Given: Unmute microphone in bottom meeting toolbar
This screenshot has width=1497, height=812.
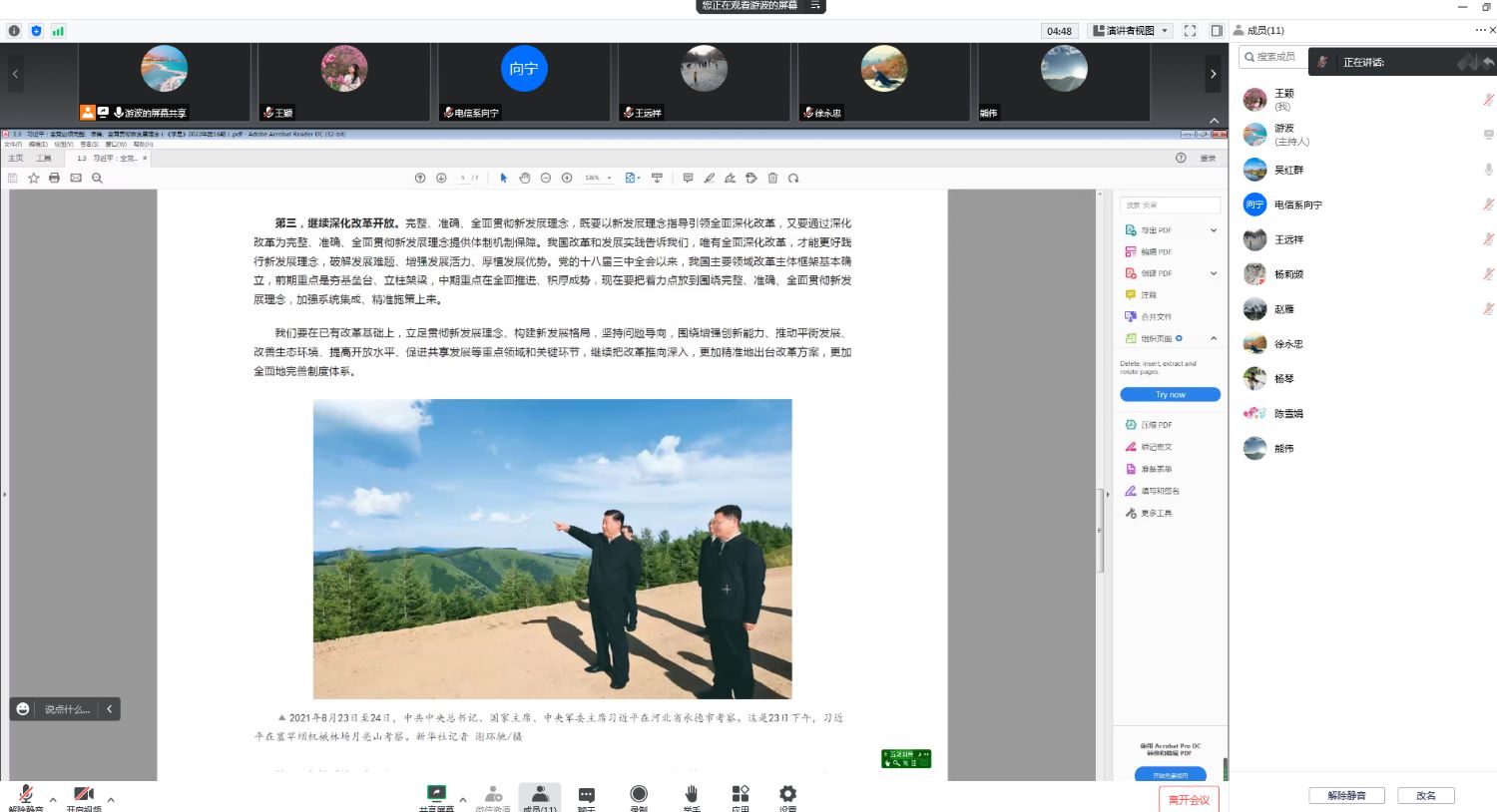Looking at the screenshot, I should [25, 795].
